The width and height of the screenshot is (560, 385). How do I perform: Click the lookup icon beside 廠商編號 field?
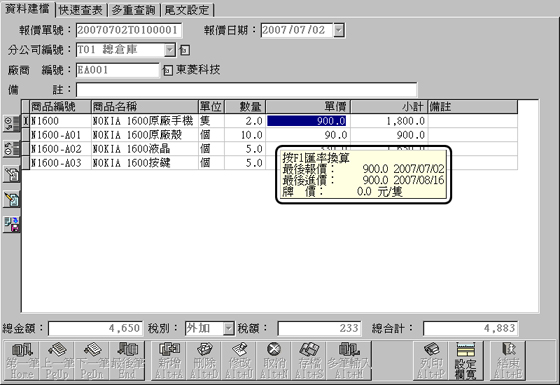(x=167, y=70)
